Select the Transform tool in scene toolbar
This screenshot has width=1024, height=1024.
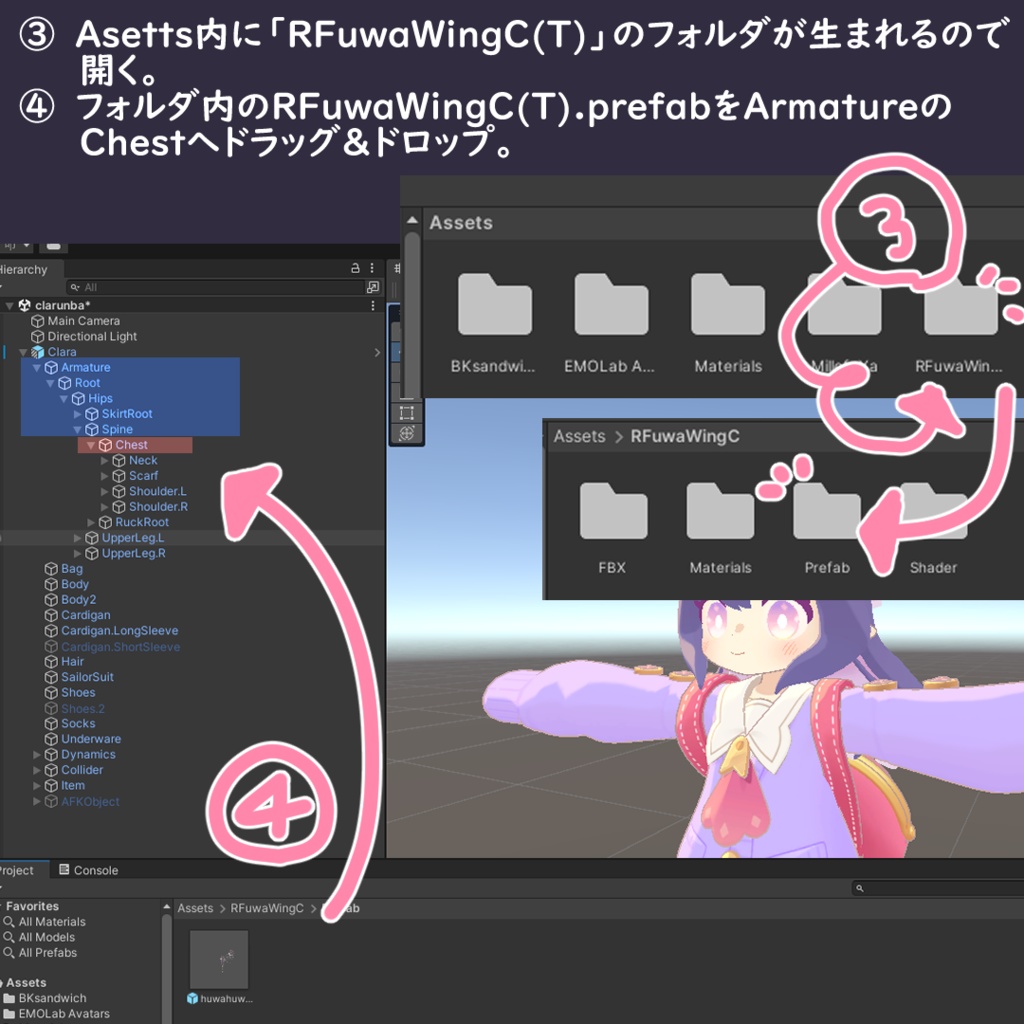point(406,433)
